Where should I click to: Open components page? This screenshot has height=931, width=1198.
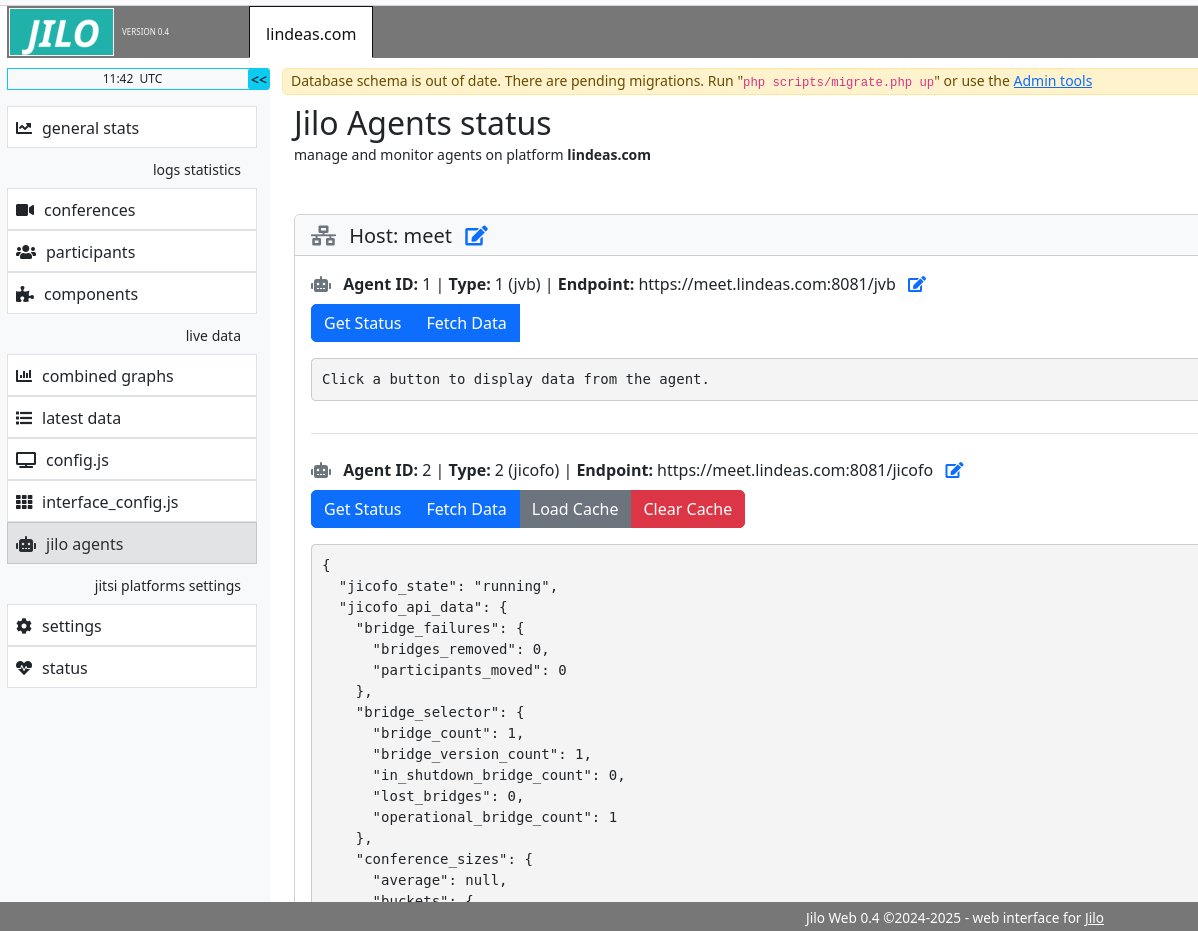click(x=131, y=293)
